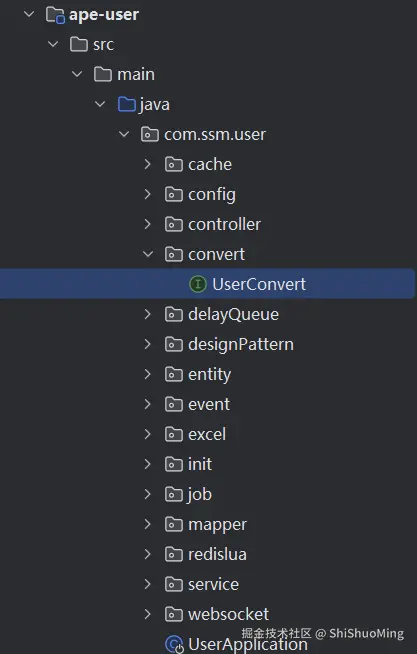Select the mapper package label
The width and height of the screenshot is (417, 654).
[x=217, y=525]
